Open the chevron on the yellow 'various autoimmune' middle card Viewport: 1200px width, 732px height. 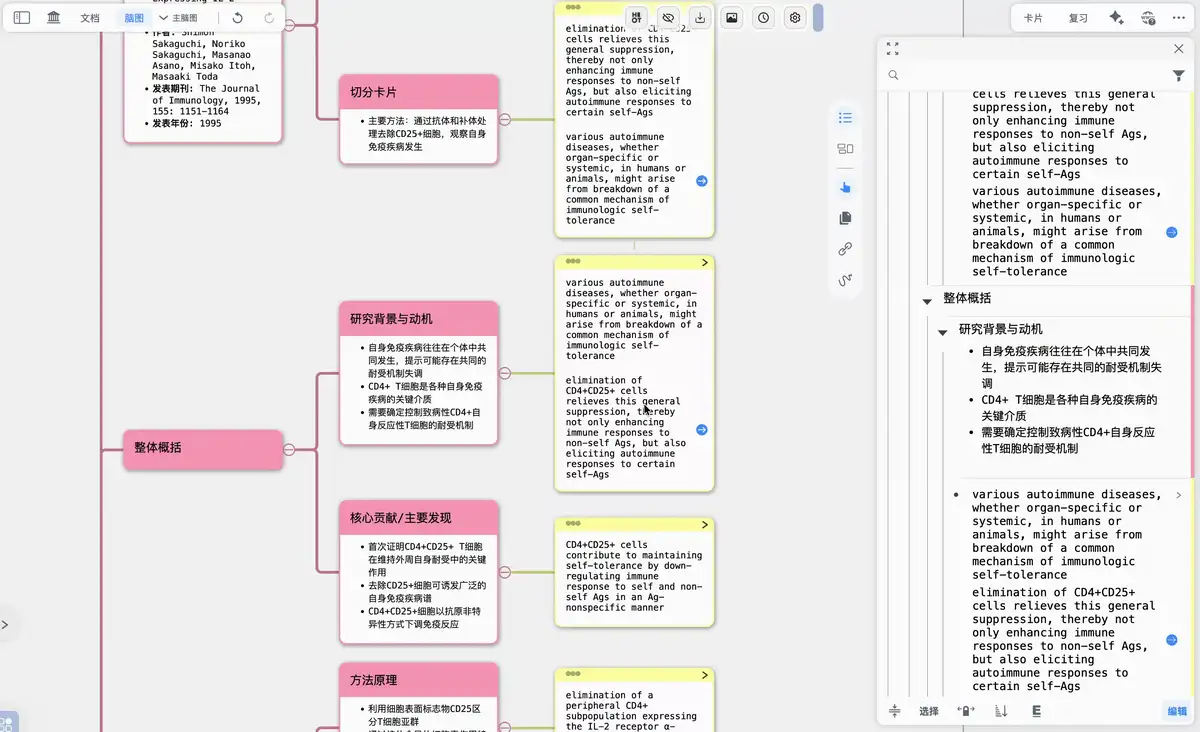(x=705, y=262)
